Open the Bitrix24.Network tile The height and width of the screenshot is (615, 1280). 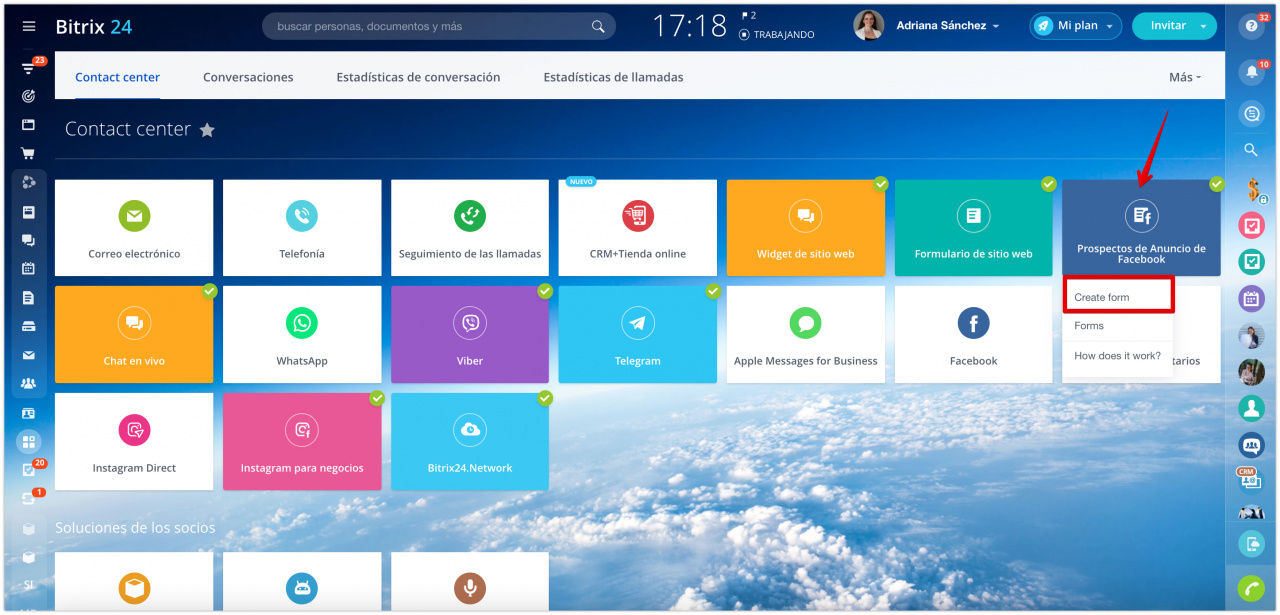click(x=470, y=441)
